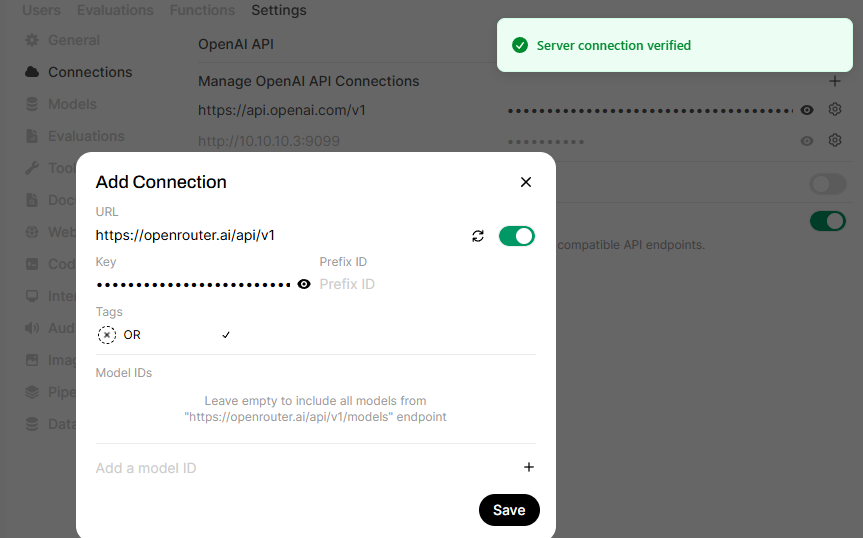Screen dimensions: 863x538
Task: Click the Prefix ID field
Action: [x=420, y=284]
